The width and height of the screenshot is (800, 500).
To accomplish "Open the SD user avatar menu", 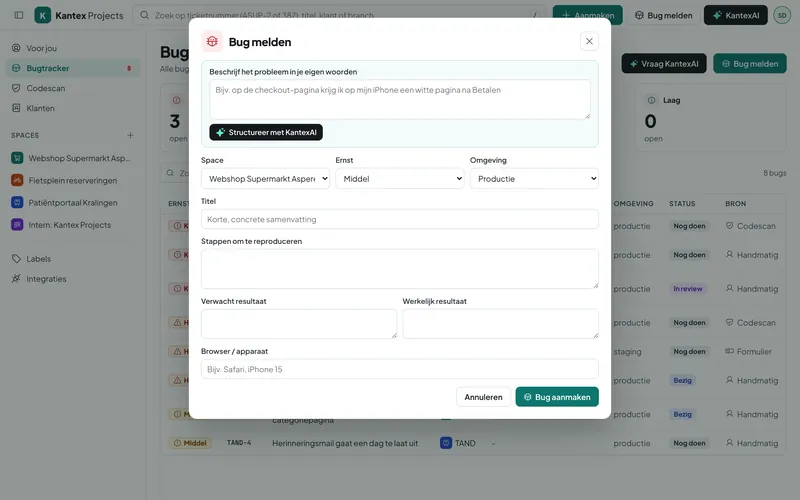I will click(x=782, y=15).
